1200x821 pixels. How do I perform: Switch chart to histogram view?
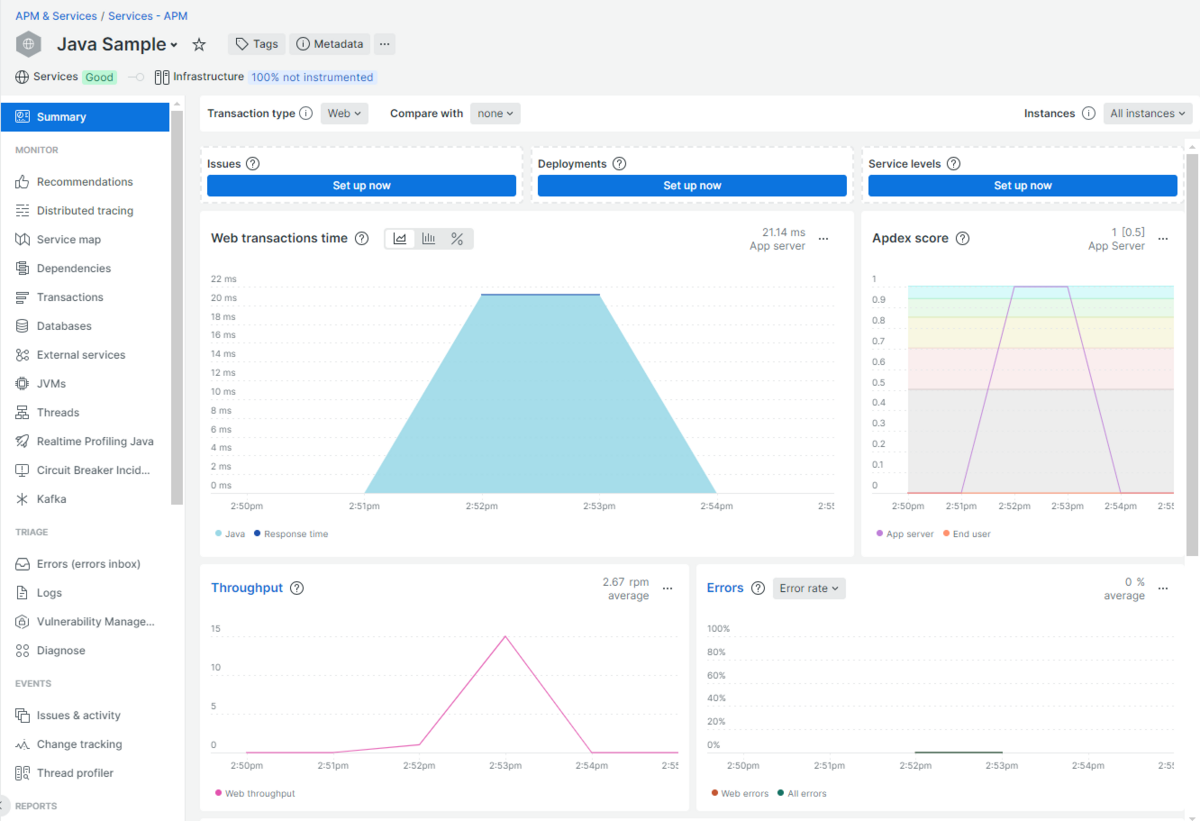pos(429,239)
